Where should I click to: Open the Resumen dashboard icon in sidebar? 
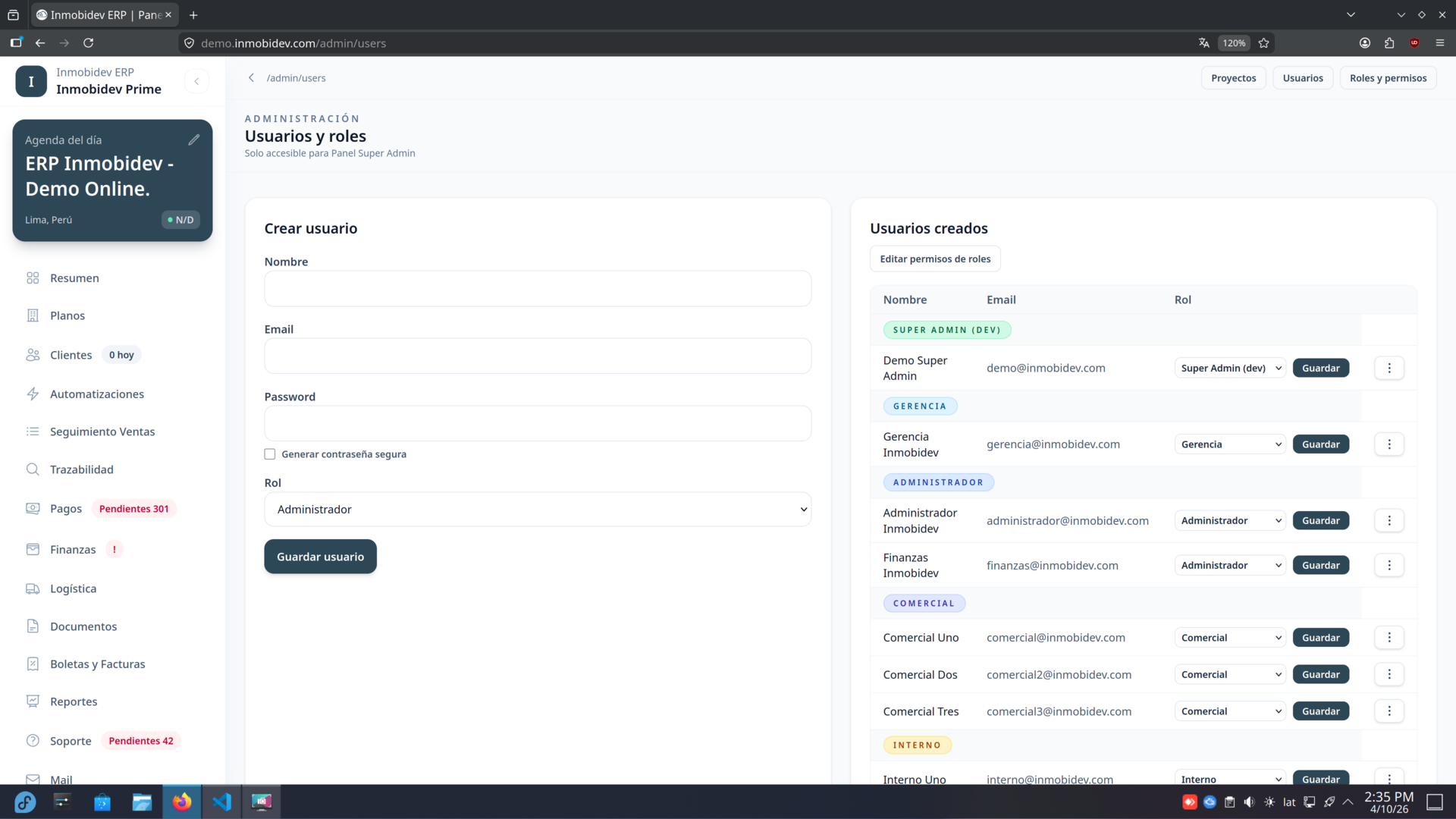33,278
